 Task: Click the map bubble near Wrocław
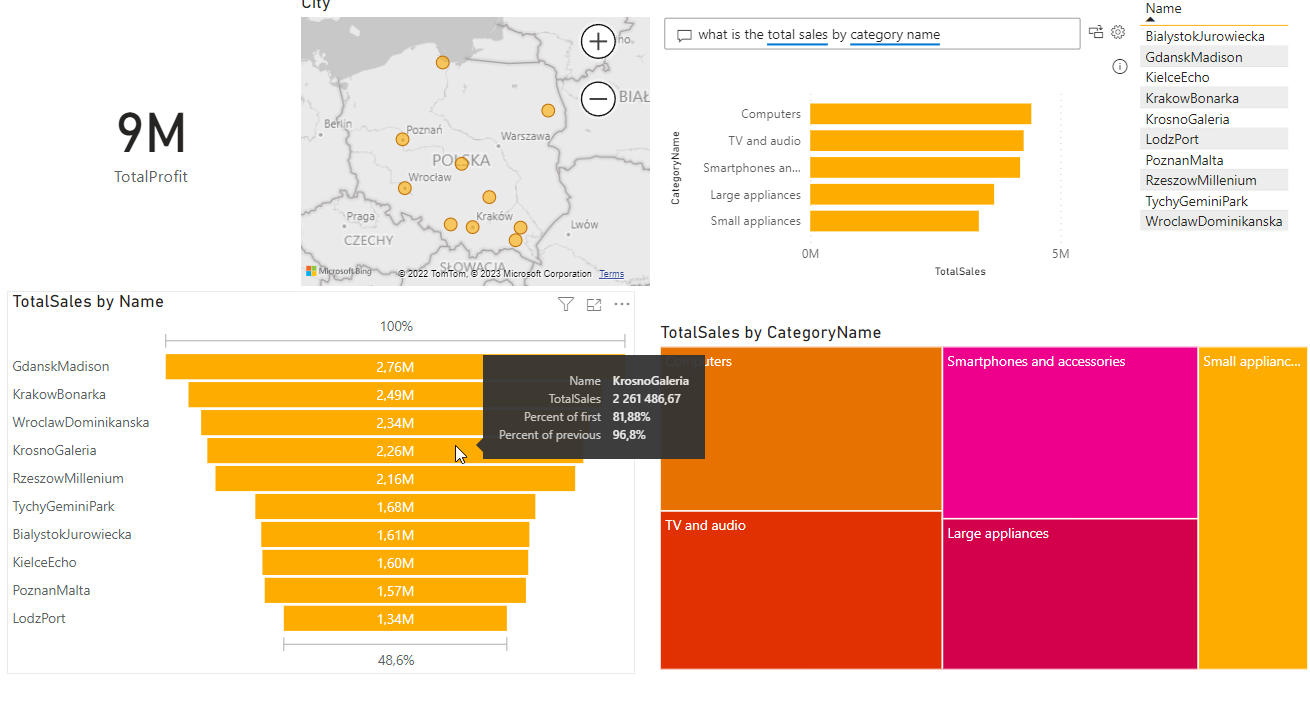(x=405, y=188)
